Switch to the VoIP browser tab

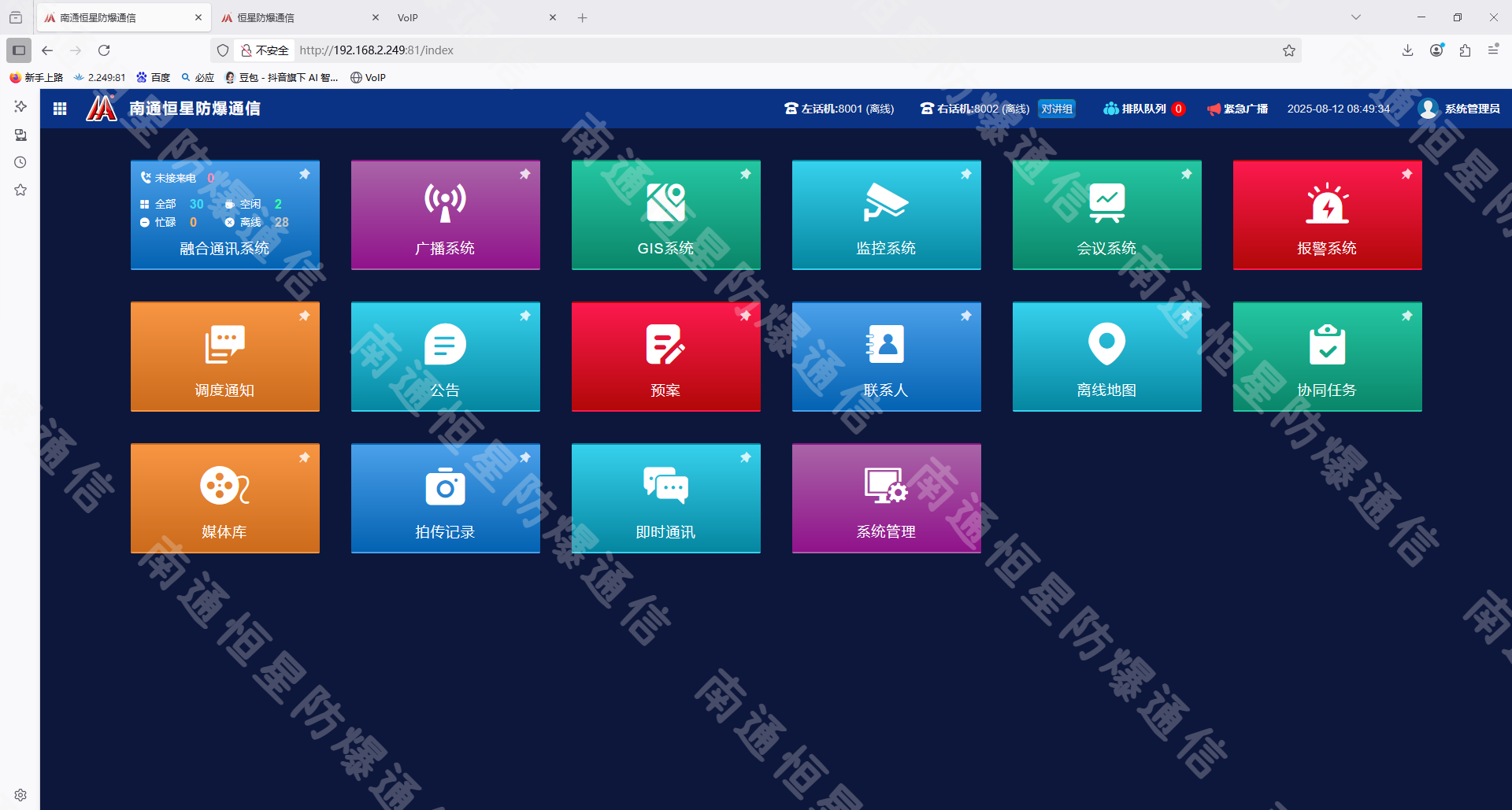[465, 17]
